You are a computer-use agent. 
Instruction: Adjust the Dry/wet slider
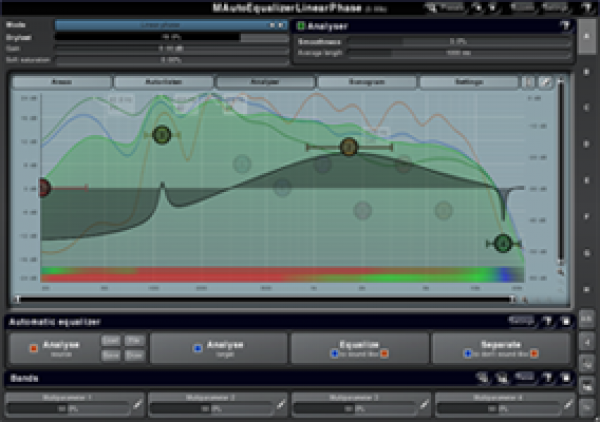171,37
